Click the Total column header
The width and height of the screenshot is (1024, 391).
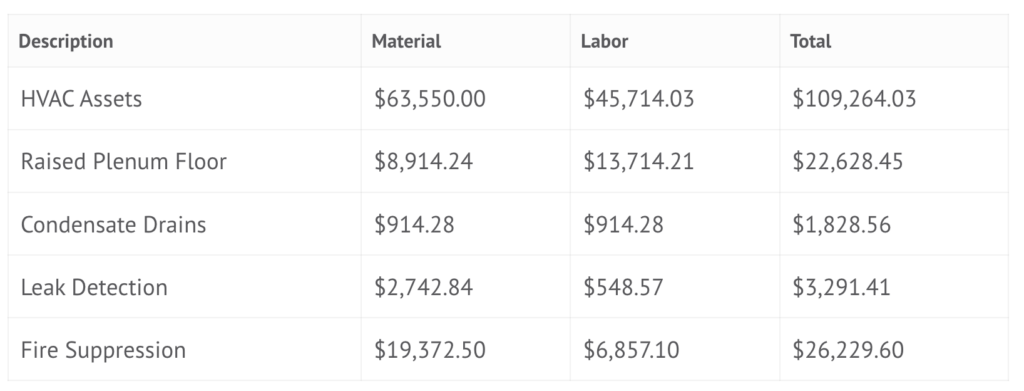pos(810,41)
